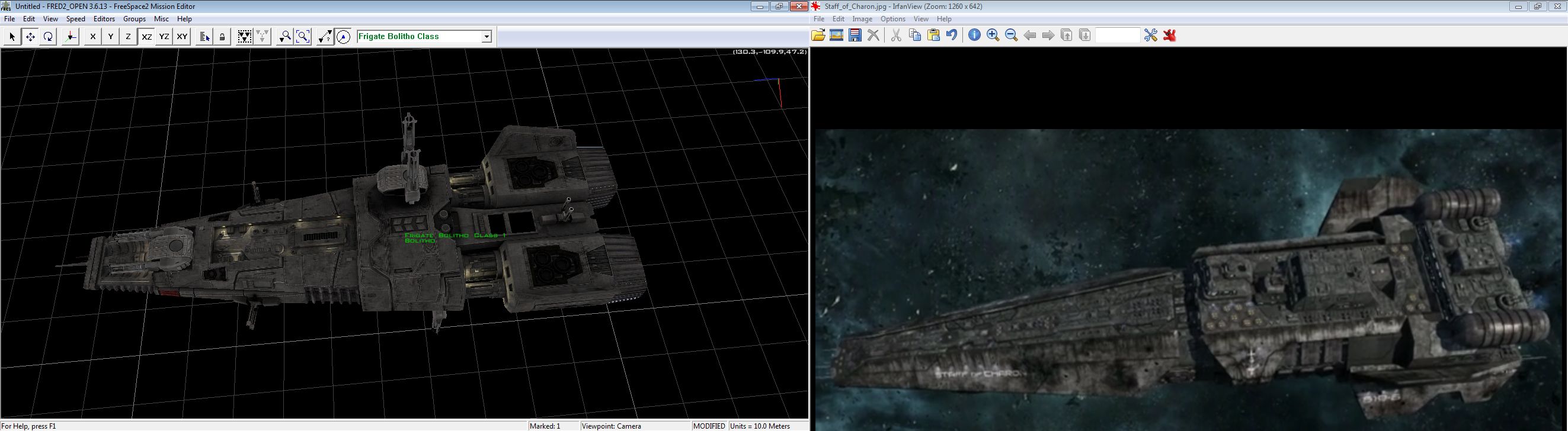Click the IrfanView paste clipboard icon
Viewport: 1568px width, 431px height.
point(933,36)
